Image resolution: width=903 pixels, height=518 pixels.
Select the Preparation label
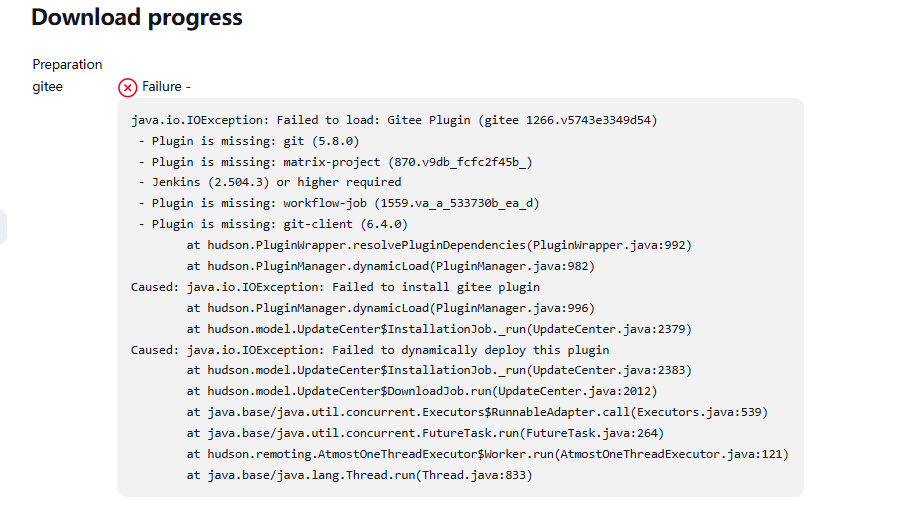pos(67,64)
